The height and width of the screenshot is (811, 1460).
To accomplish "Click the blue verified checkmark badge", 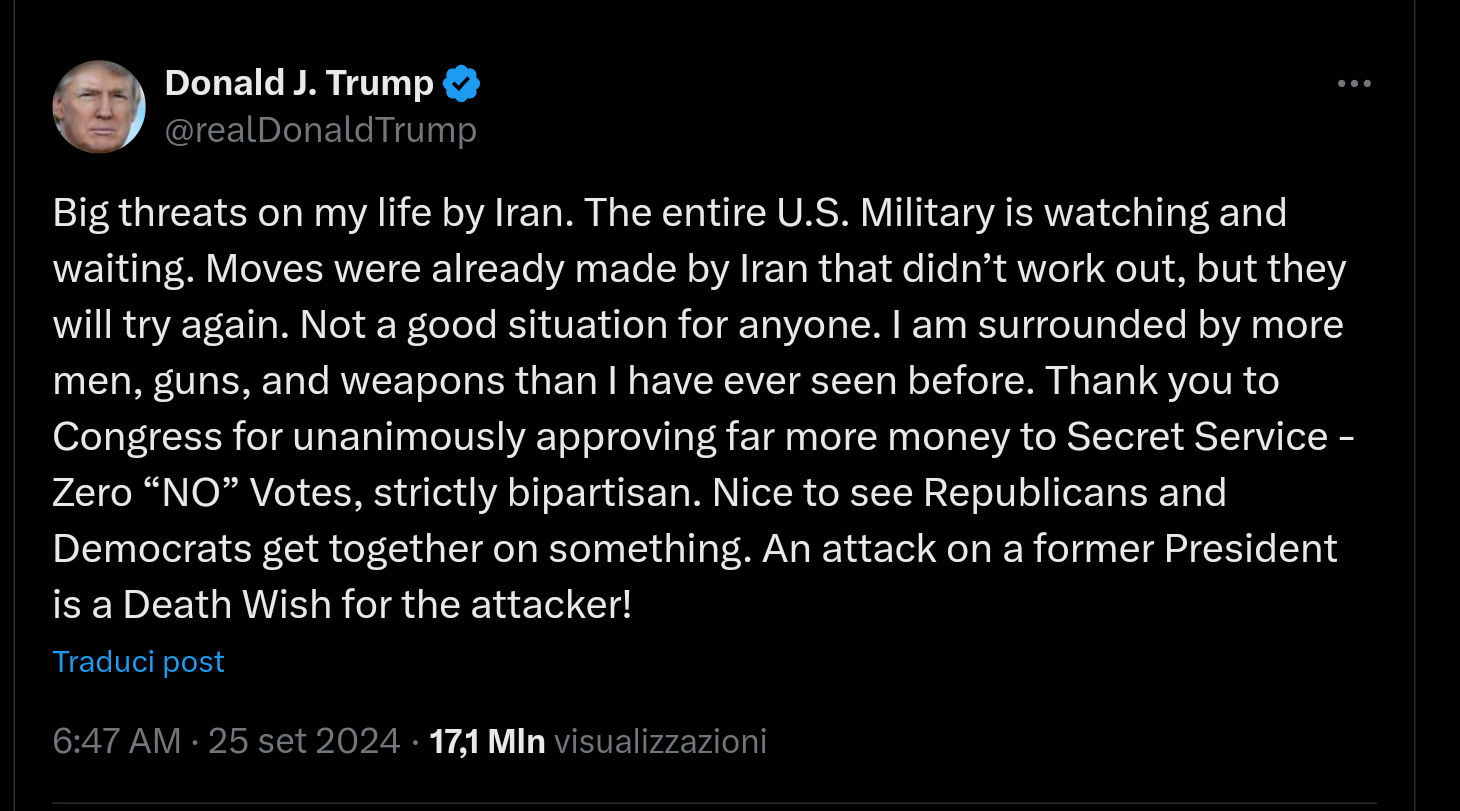I will coord(461,83).
